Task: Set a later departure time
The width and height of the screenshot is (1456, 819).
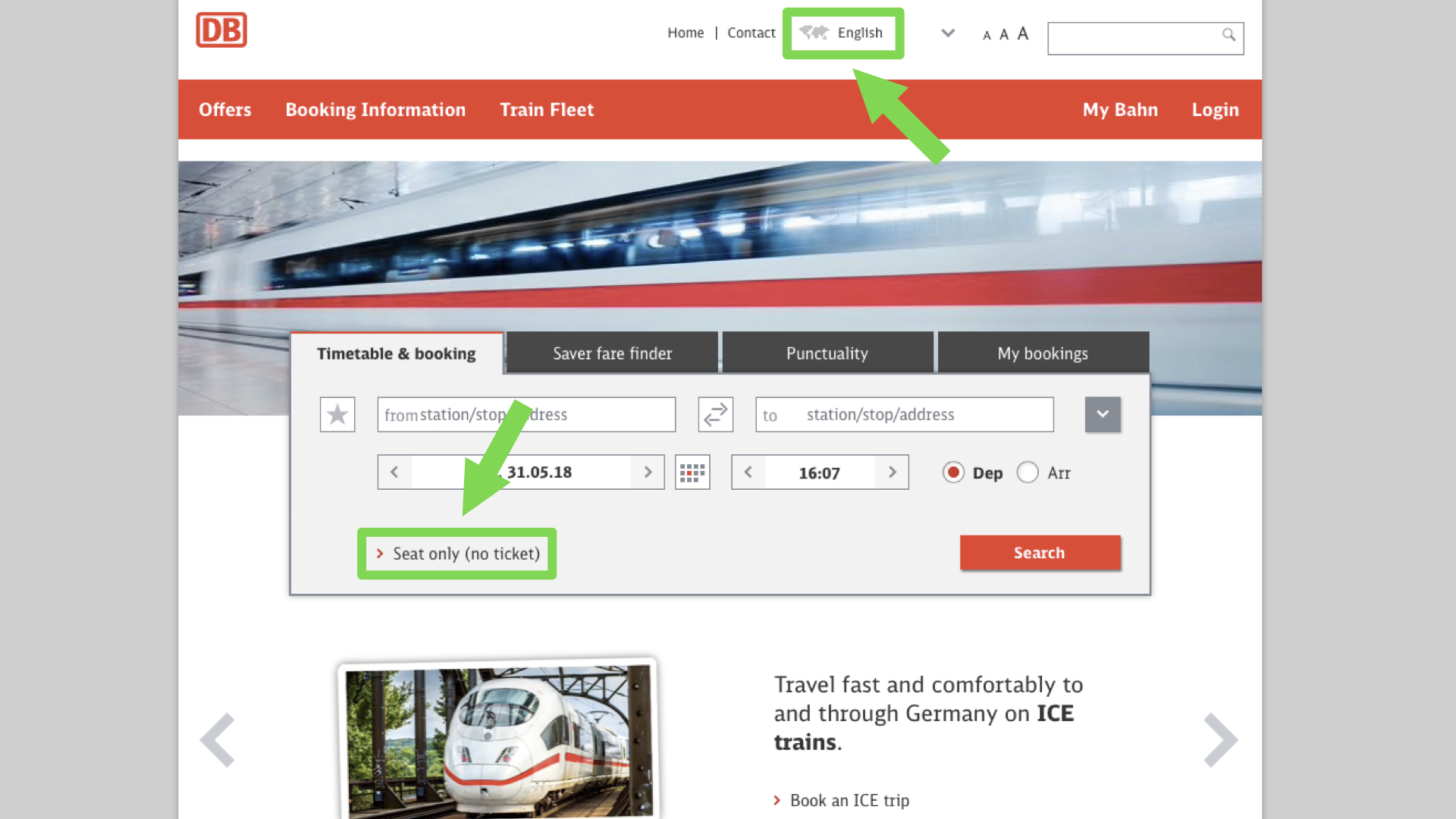Action: click(x=892, y=472)
